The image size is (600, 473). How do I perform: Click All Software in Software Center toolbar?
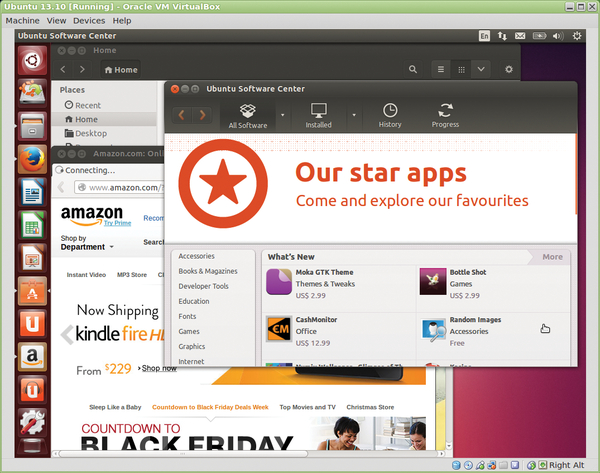coord(248,116)
